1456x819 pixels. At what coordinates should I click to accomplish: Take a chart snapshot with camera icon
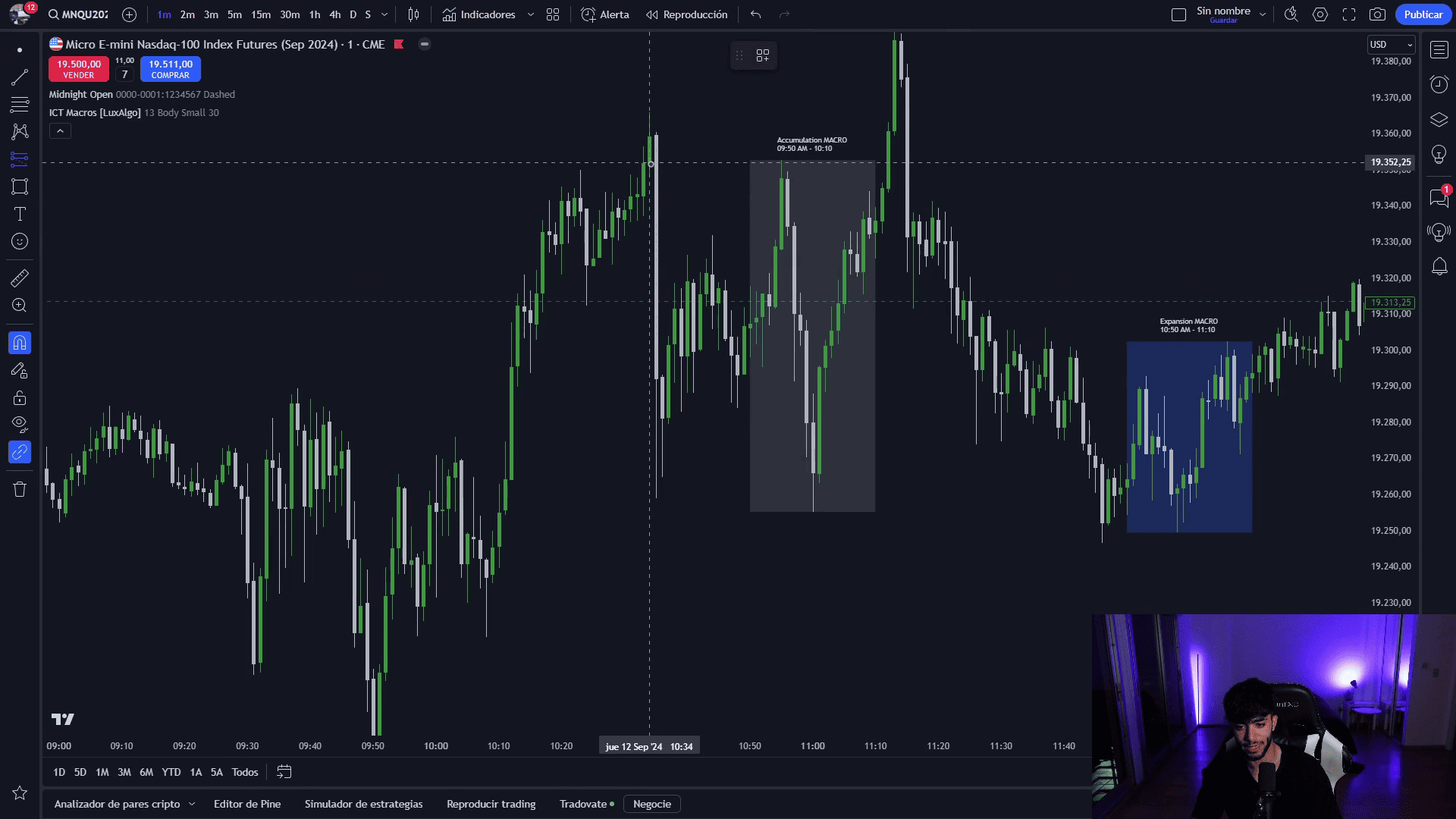coord(1377,14)
